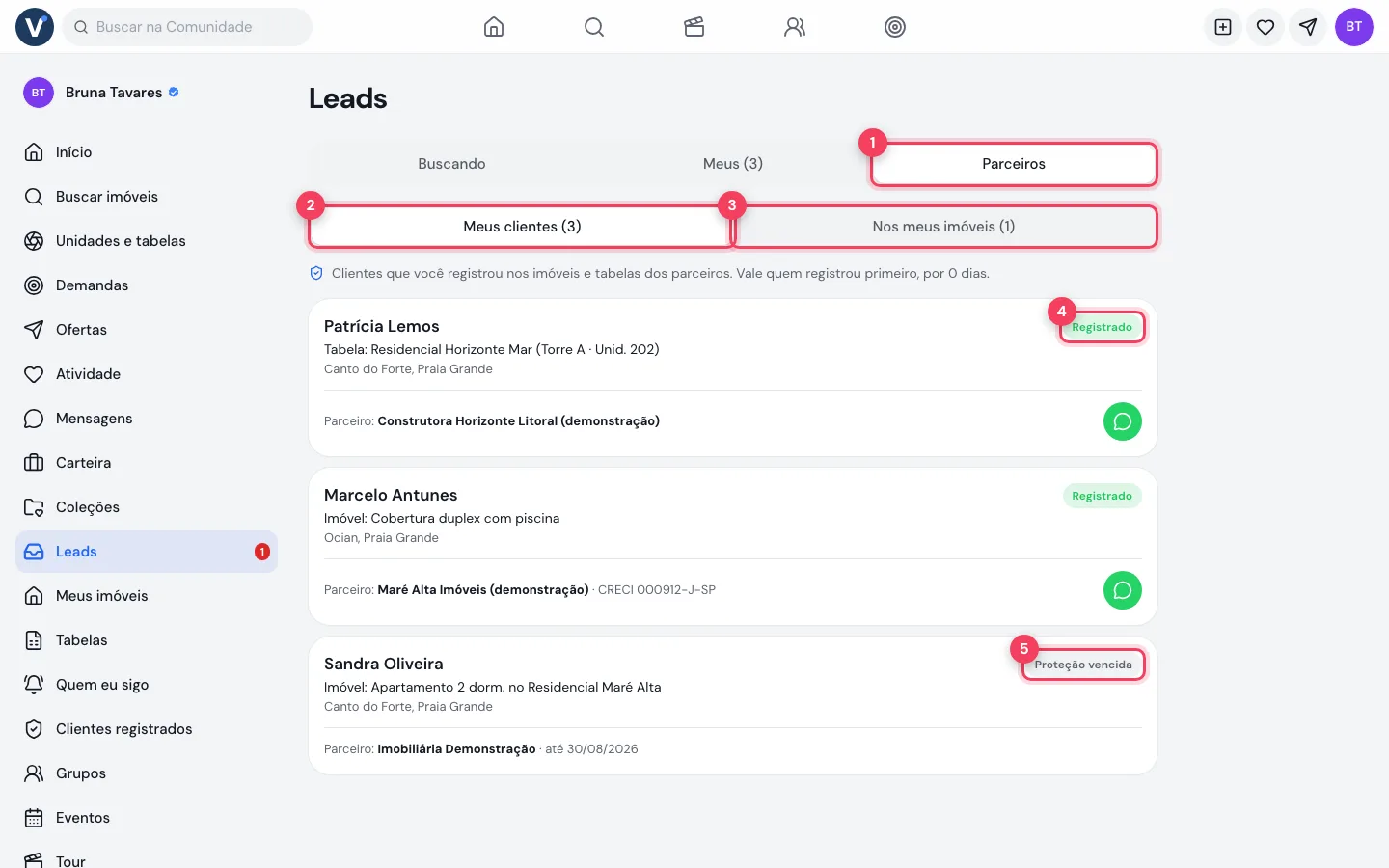
Task: Click the add new plus icon
Action: coord(1223,27)
